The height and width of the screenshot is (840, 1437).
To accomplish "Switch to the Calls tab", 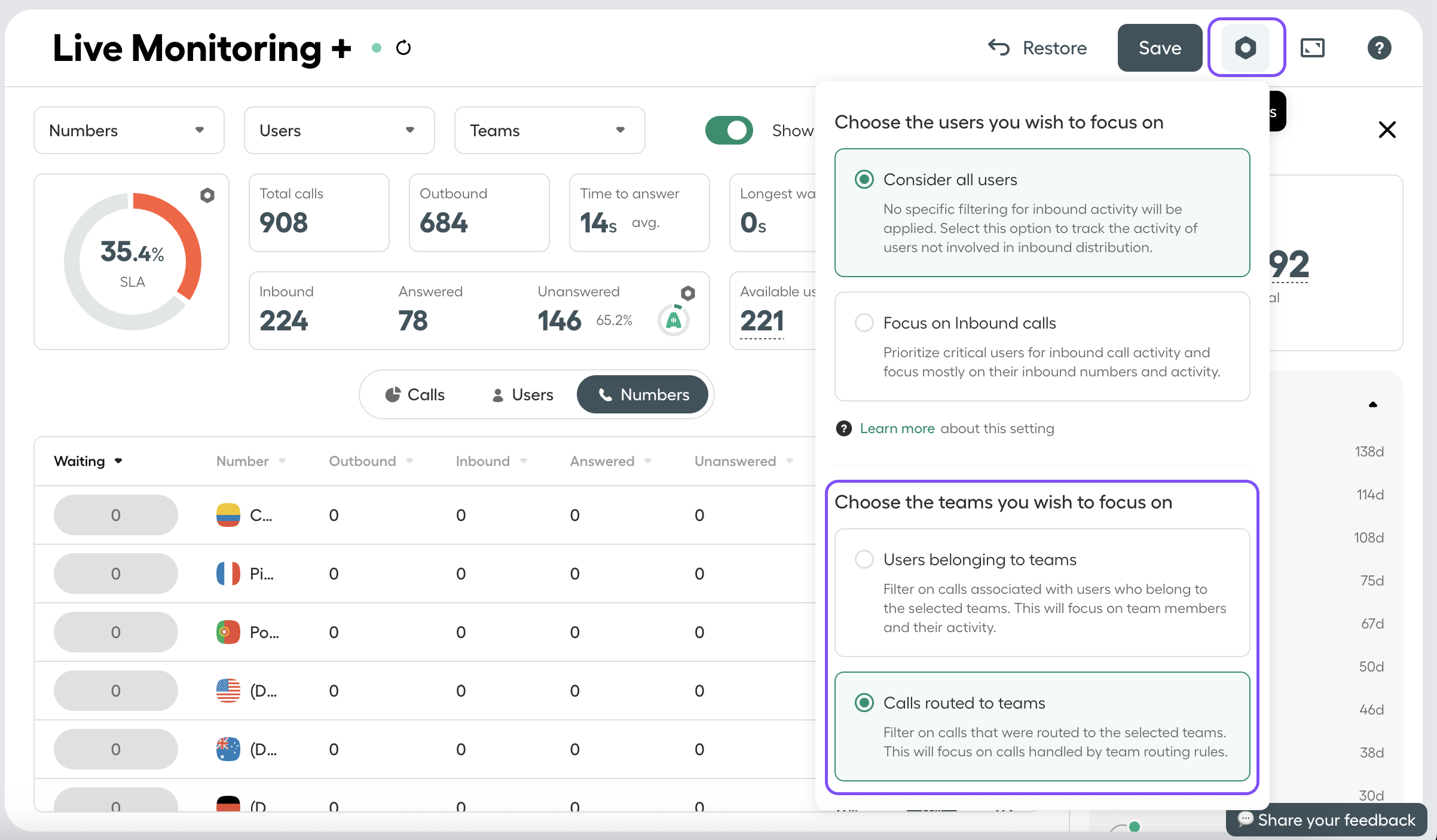I will (415, 394).
